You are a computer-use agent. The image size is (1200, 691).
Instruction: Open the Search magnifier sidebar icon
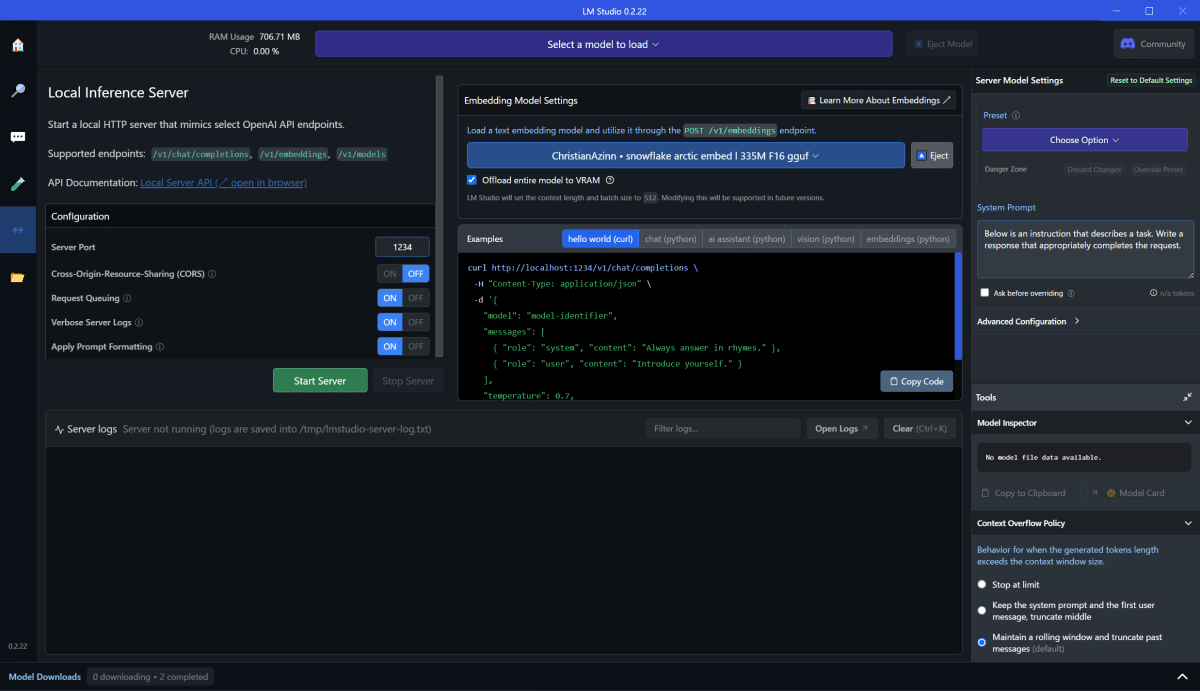click(17, 91)
